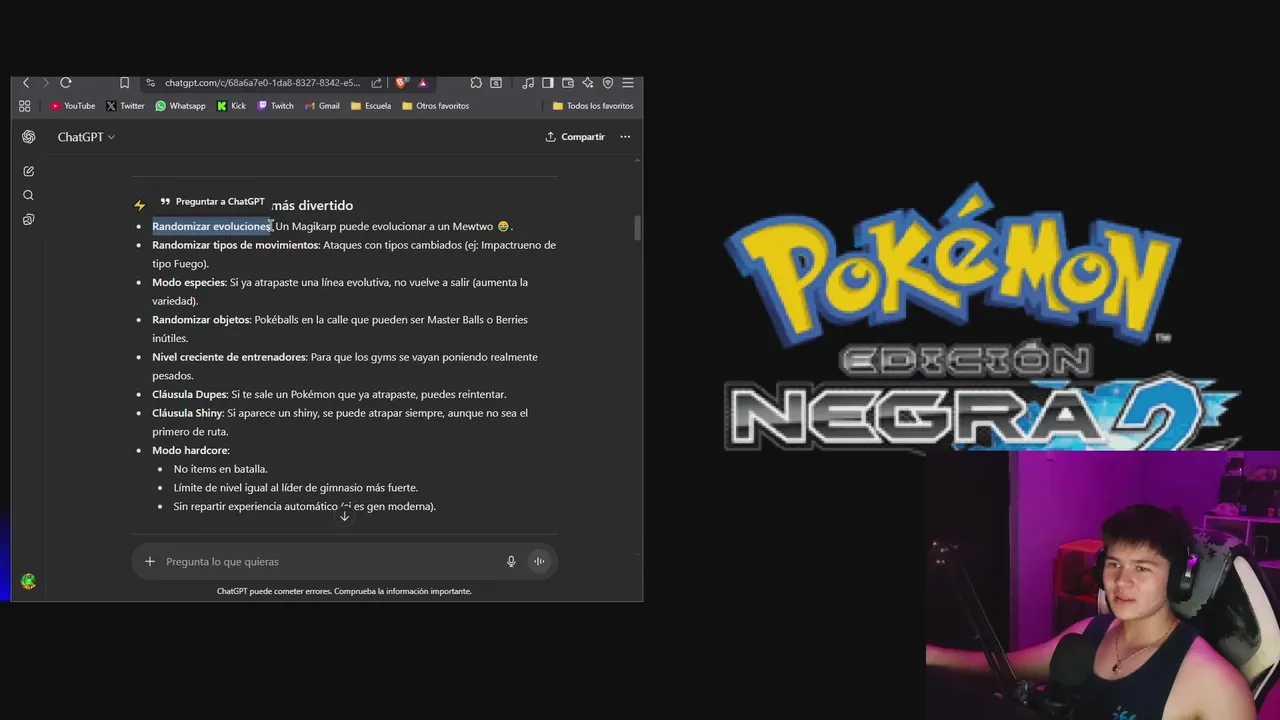Click the No ítems en batalla line
The width and height of the screenshot is (1280, 720).
tap(221, 469)
